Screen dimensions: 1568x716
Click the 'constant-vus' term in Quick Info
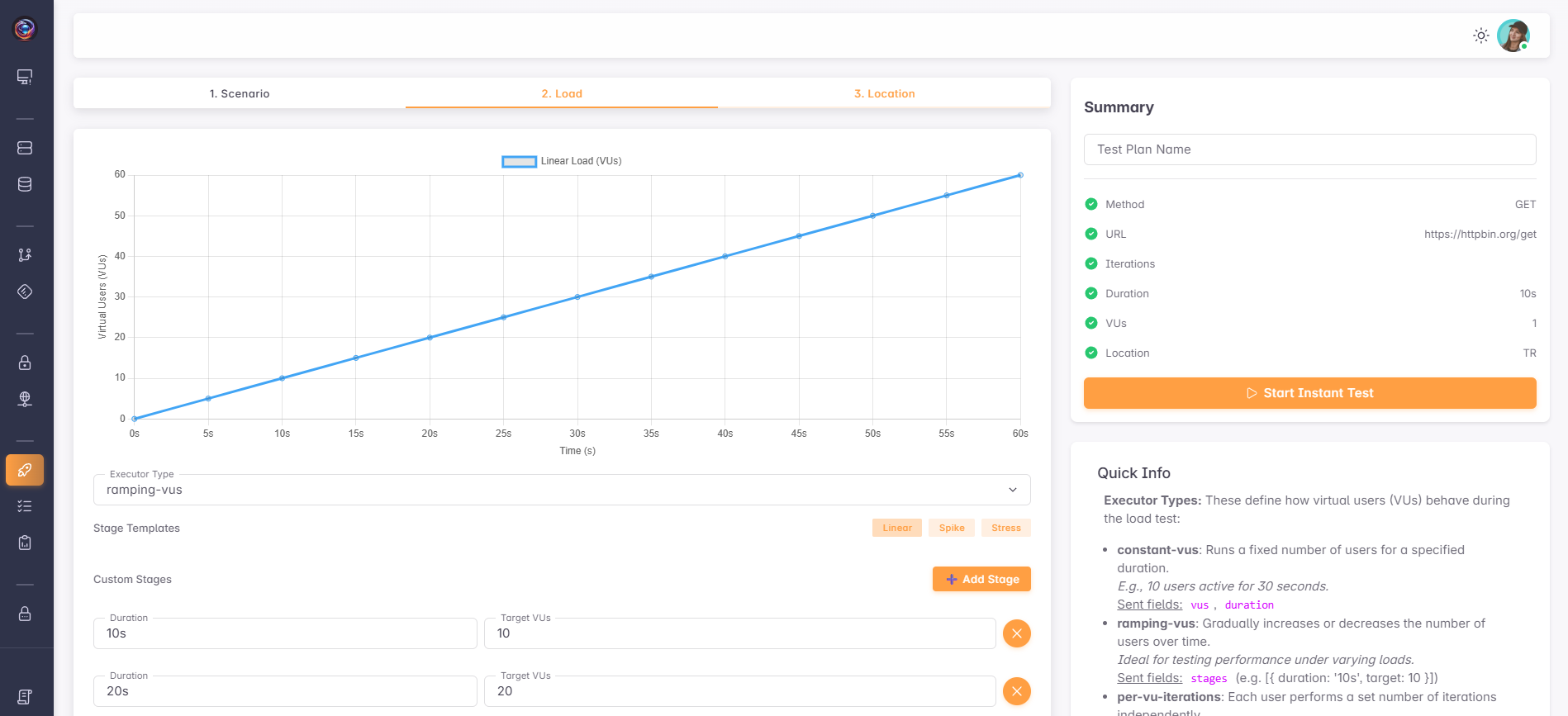click(x=1157, y=550)
